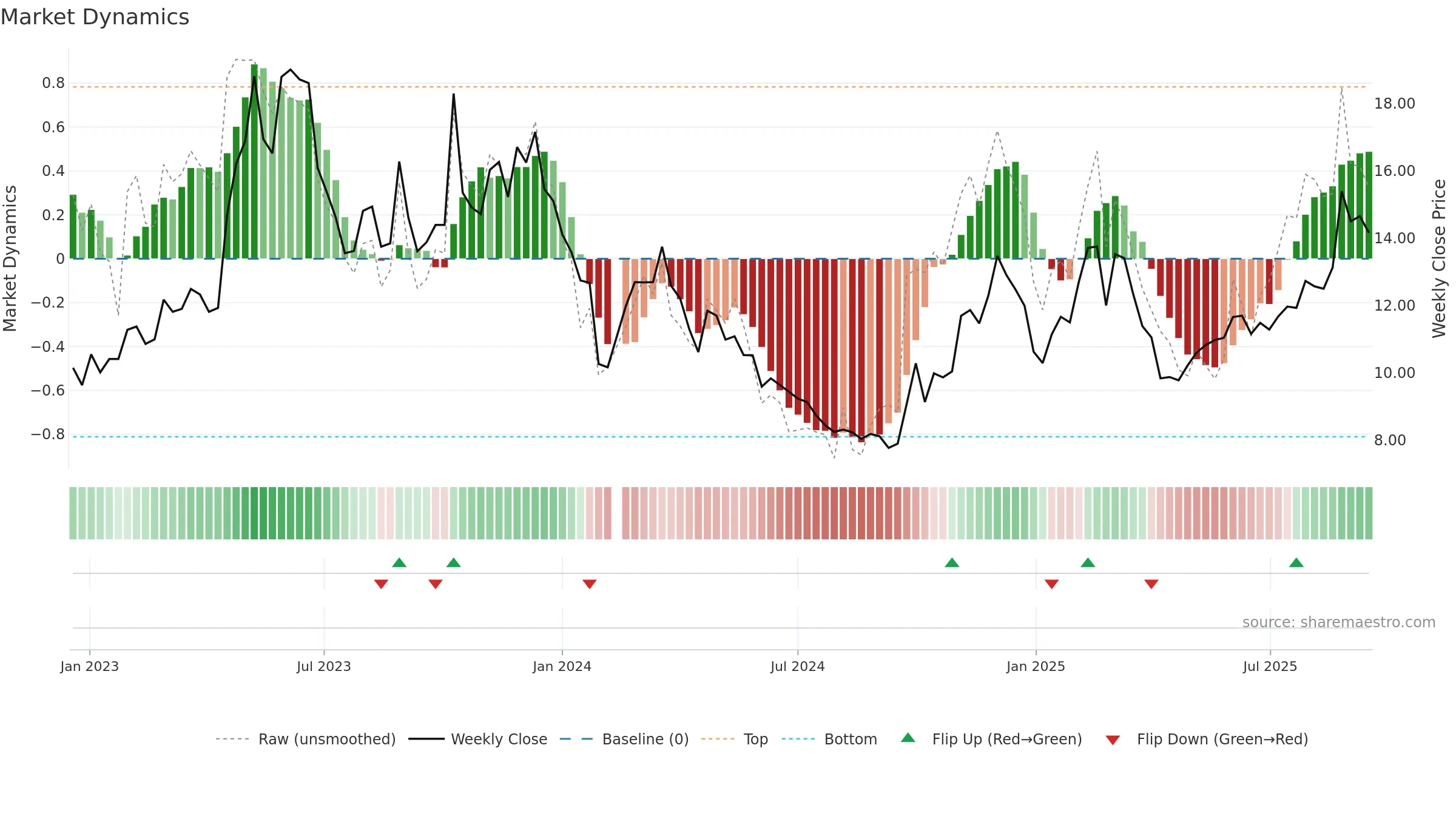Click the 0.2 tick on the left axis
Viewport: 1456px width, 819px height.
click(53, 215)
